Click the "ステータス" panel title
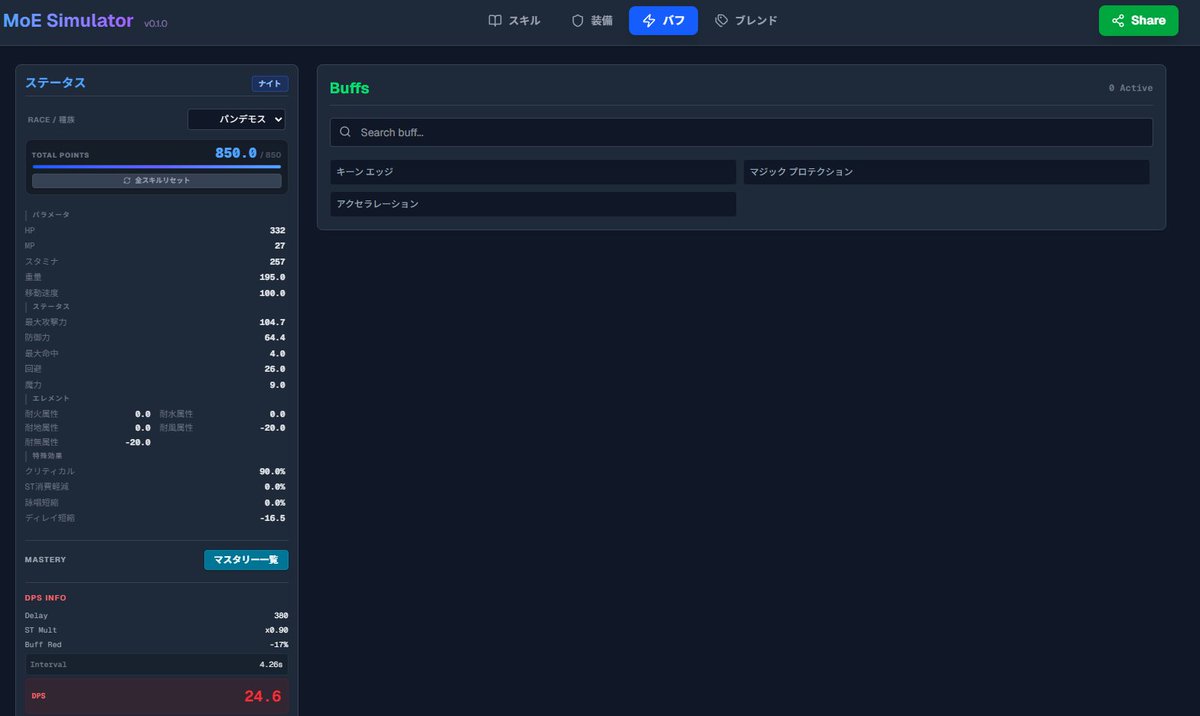The image size is (1200, 716). point(55,83)
